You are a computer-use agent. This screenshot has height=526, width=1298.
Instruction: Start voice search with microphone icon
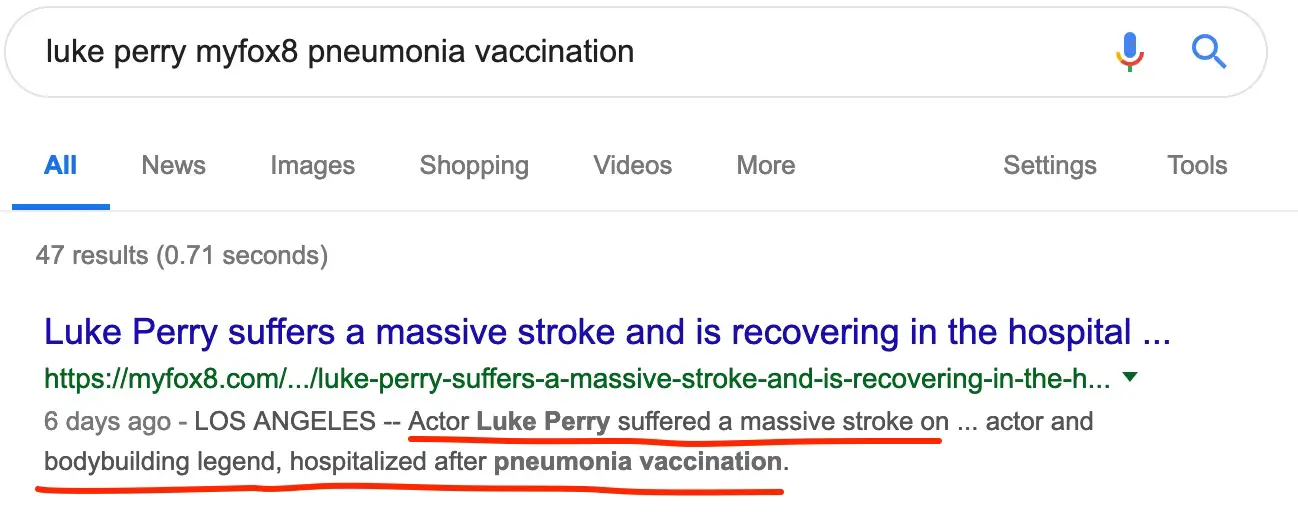[1130, 50]
